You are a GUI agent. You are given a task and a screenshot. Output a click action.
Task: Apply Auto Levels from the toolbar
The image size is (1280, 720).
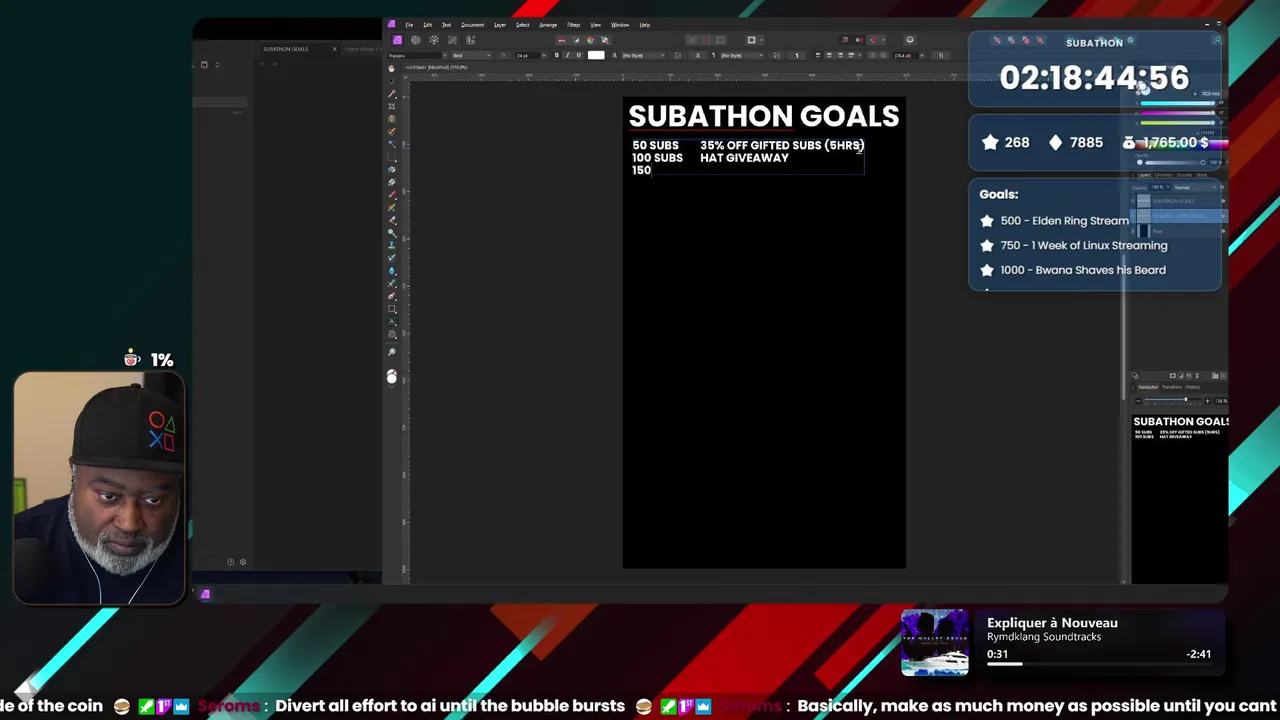click(x=562, y=40)
